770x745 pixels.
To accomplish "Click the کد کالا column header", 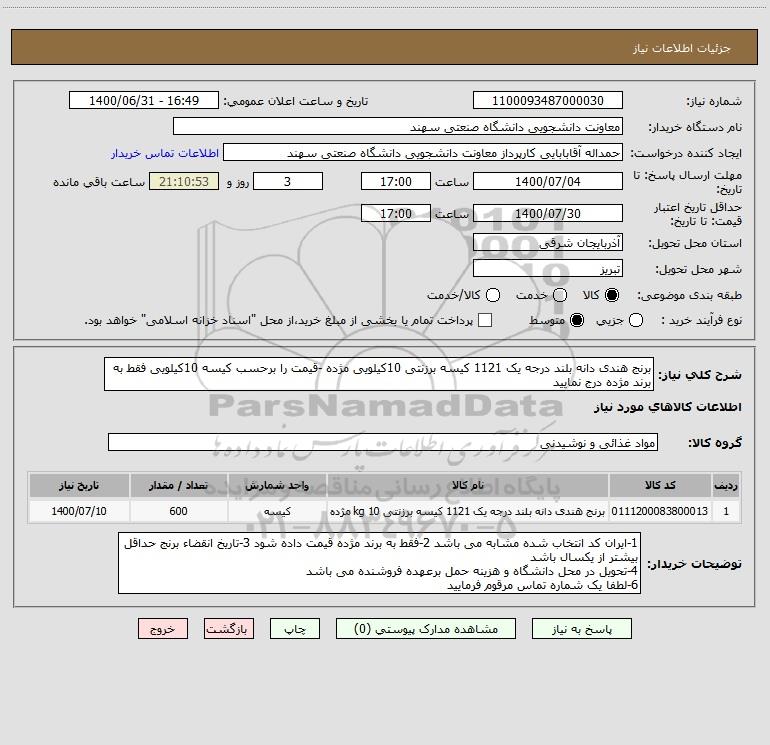I will tap(660, 485).
